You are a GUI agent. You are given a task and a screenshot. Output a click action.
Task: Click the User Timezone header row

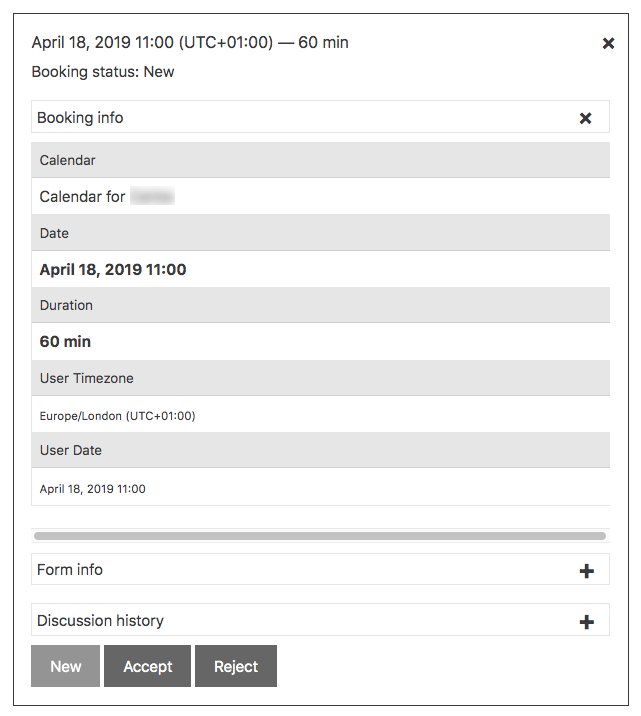(x=320, y=378)
